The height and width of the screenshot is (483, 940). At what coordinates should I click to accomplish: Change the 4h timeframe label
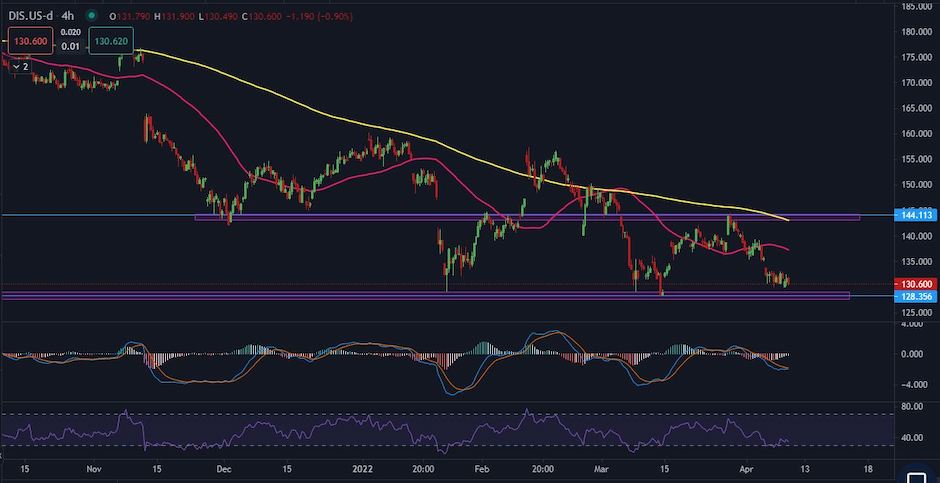(x=67, y=16)
